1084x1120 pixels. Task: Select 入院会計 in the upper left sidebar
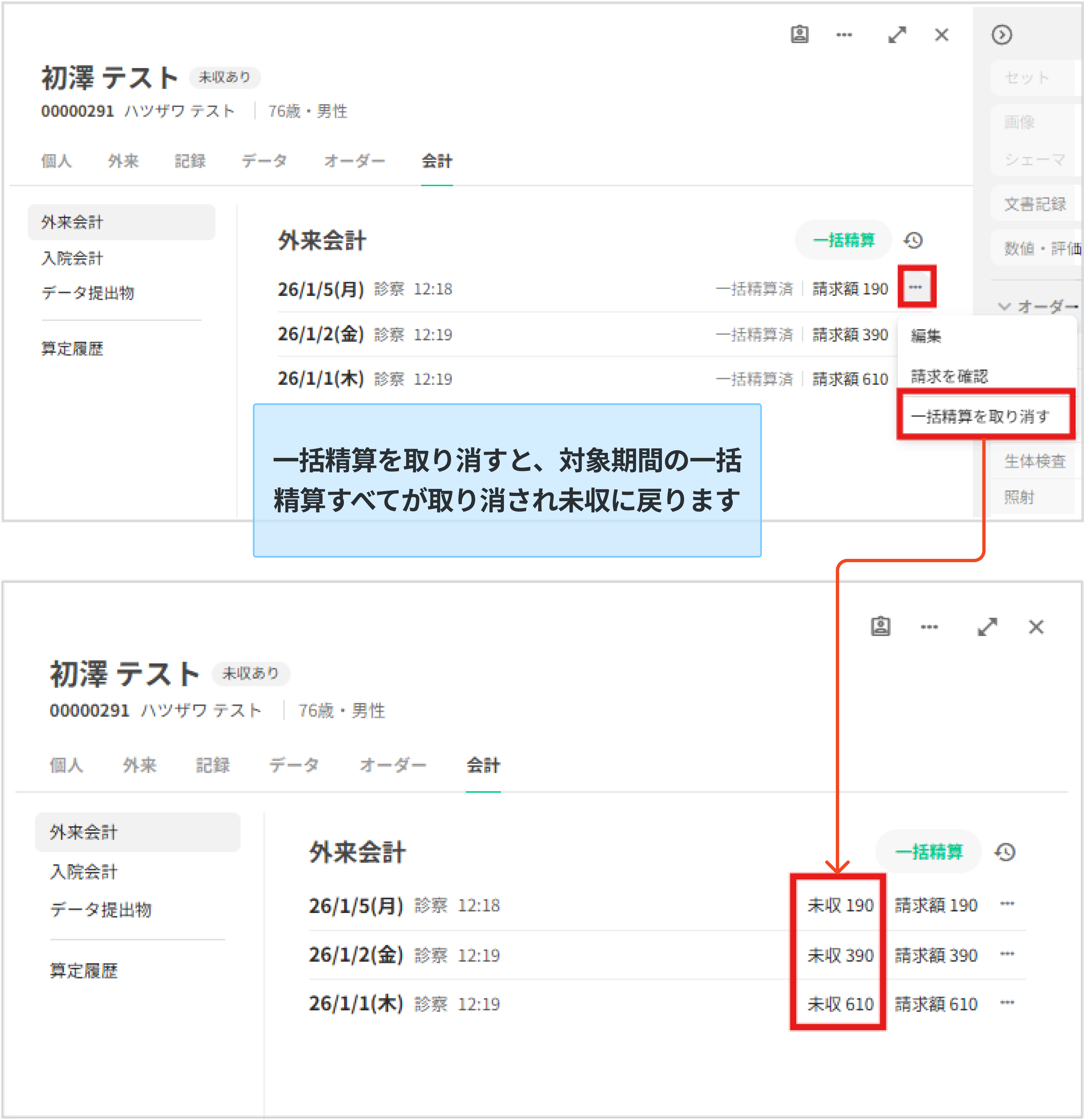pyautogui.click(x=72, y=258)
